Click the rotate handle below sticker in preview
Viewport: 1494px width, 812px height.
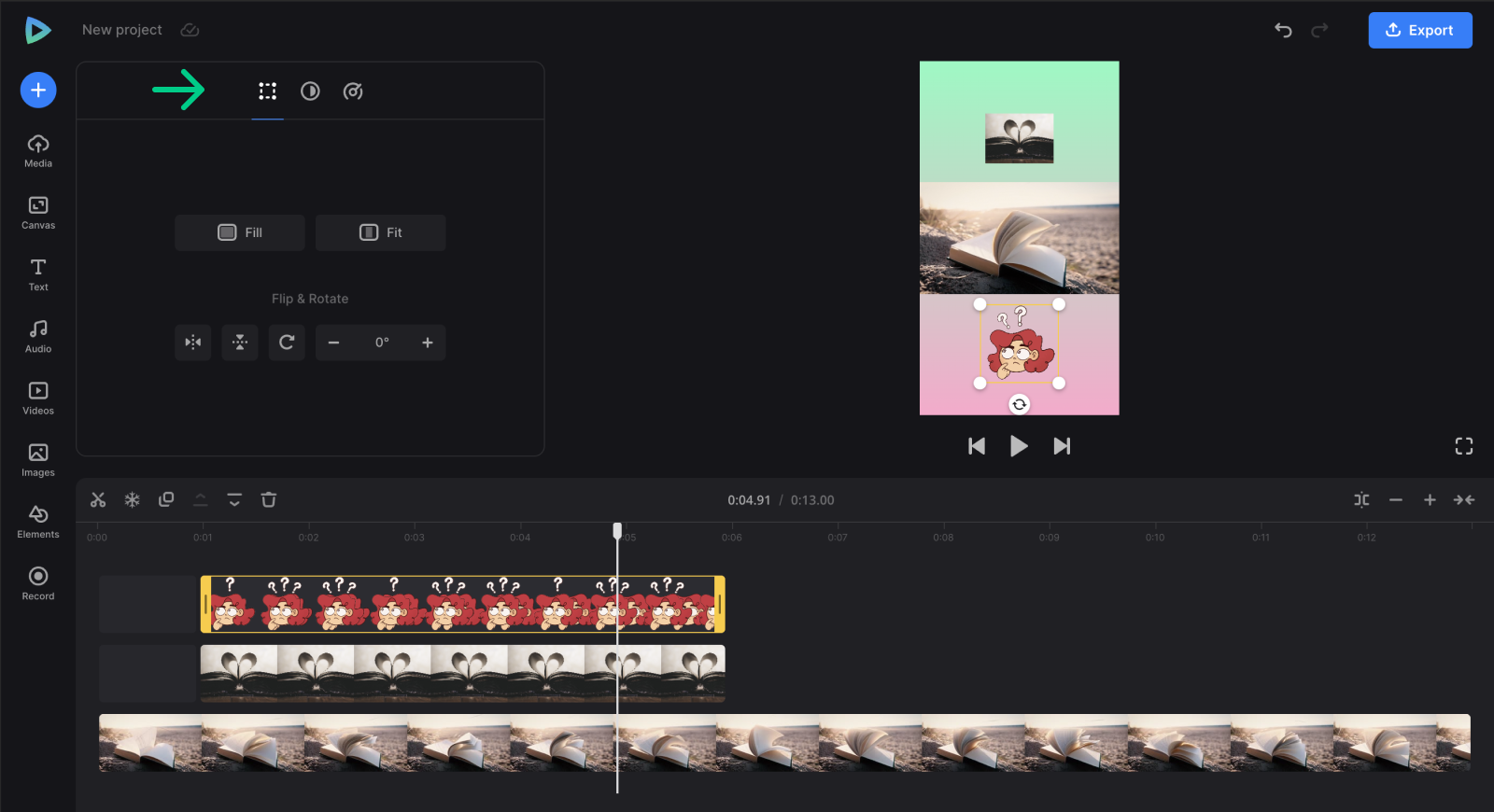[1020, 404]
